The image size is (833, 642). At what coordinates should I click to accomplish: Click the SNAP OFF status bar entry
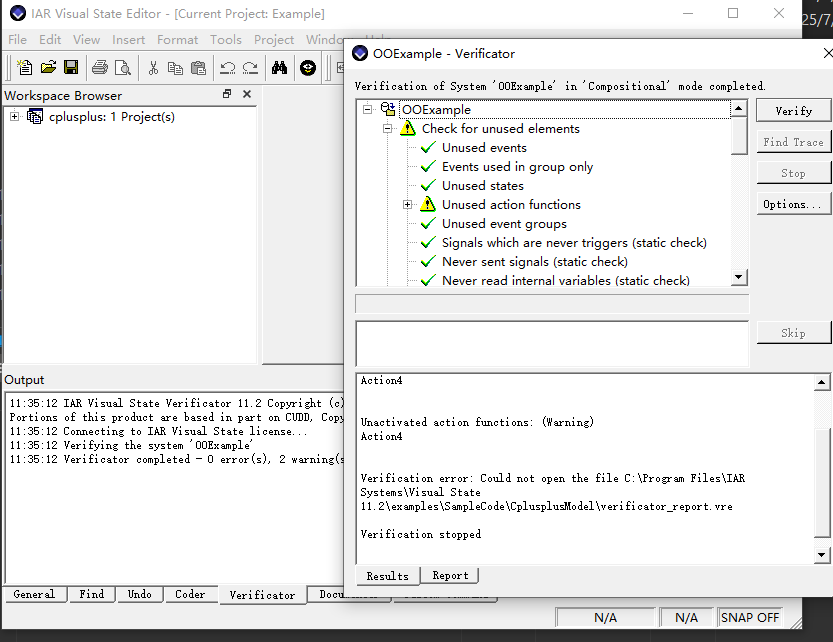[x=750, y=618]
